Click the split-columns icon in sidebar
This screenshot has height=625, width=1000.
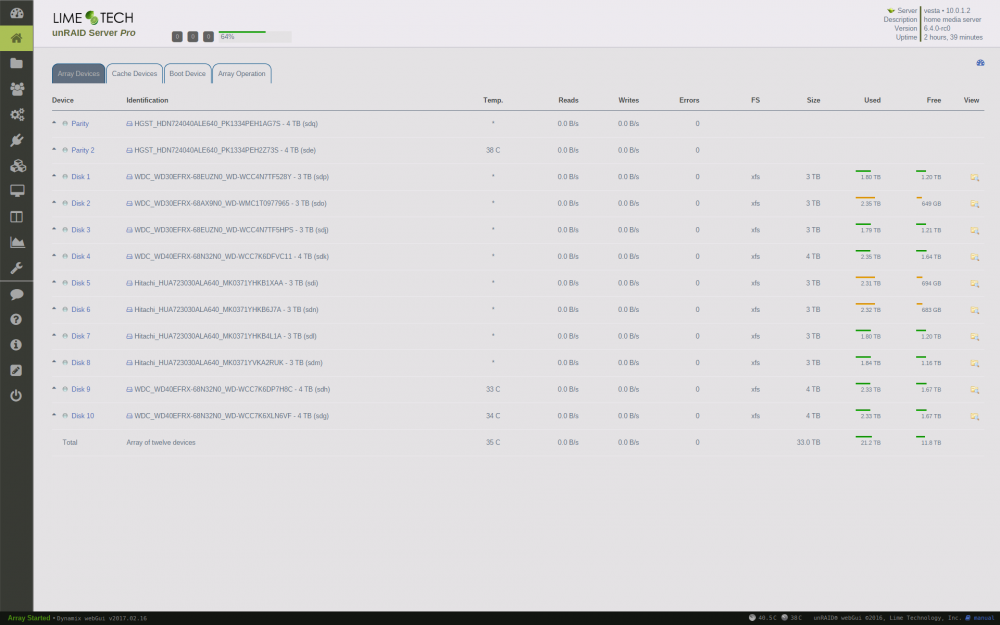(17, 217)
